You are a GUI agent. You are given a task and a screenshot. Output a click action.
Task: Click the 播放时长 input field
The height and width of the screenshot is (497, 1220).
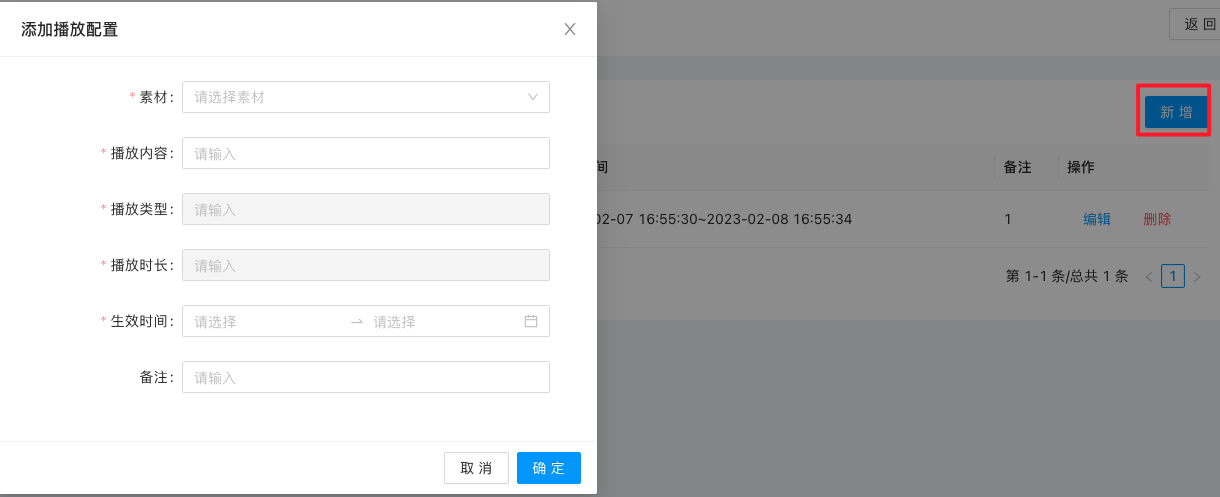(365, 265)
